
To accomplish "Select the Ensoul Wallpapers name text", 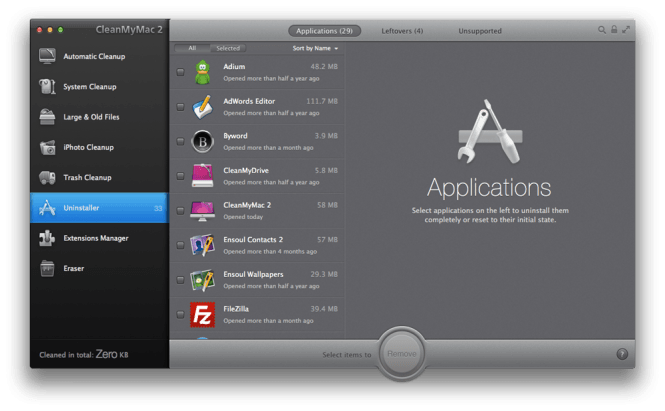I will pyautogui.click(x=253, y=274).
